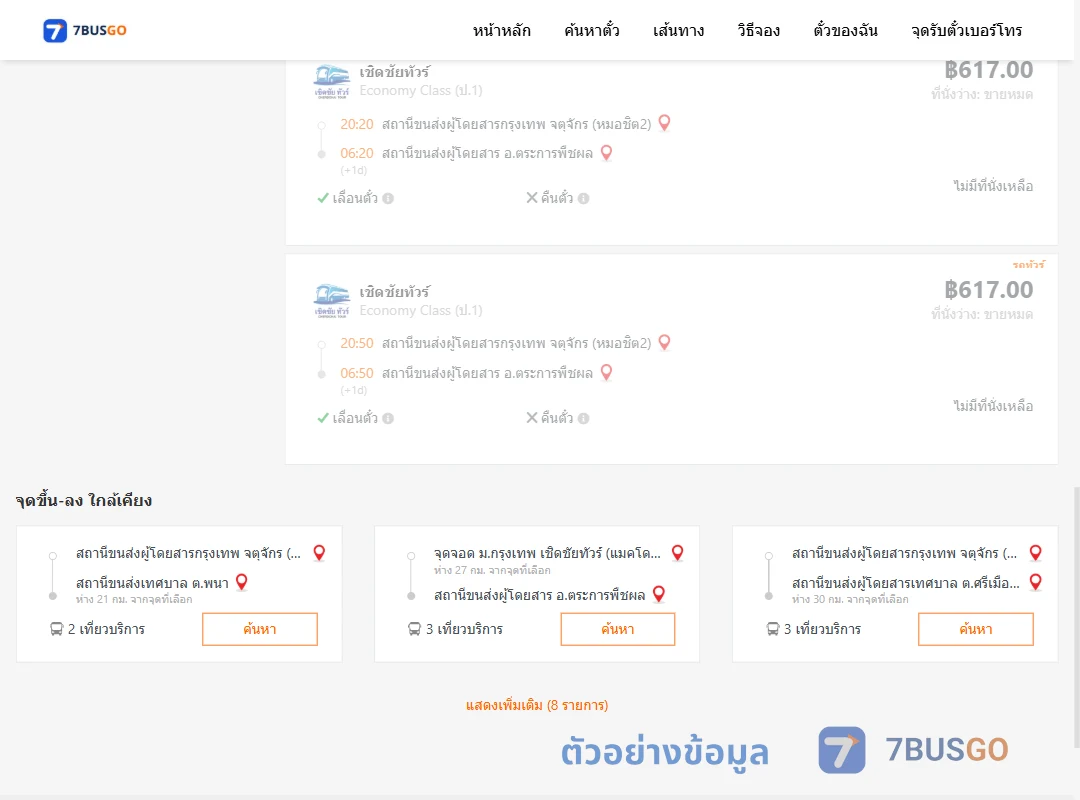Click the text ห่าง 27 กม. จากจุดที่เลือก
The width and height of the screenshot is (1080, 800).
click(492, 571)
